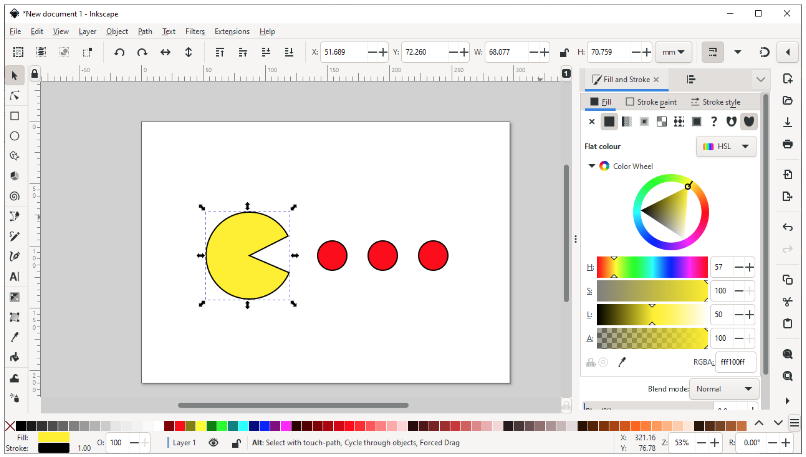The width and height of the screenshot is (806, 457).
Task: Toggle Layer 1 visibility eye icon
Action: 213,442
